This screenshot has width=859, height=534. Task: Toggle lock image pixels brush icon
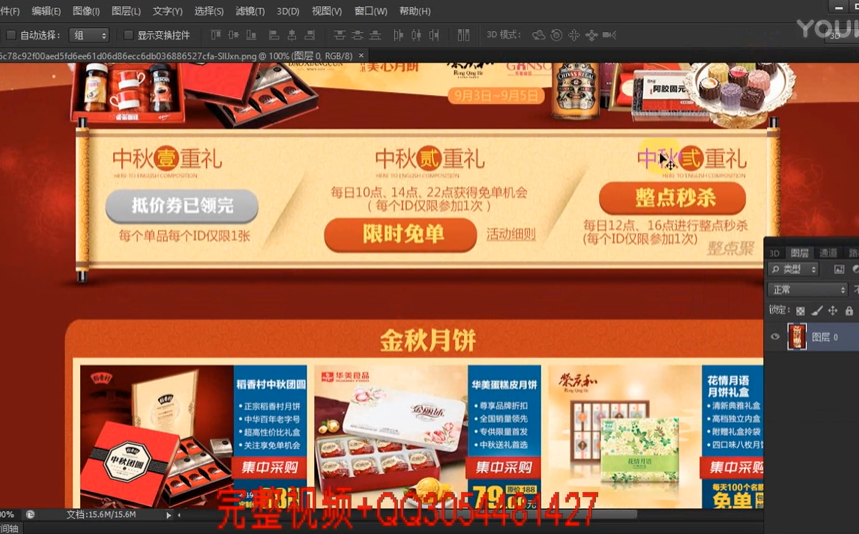click(817, 311)
